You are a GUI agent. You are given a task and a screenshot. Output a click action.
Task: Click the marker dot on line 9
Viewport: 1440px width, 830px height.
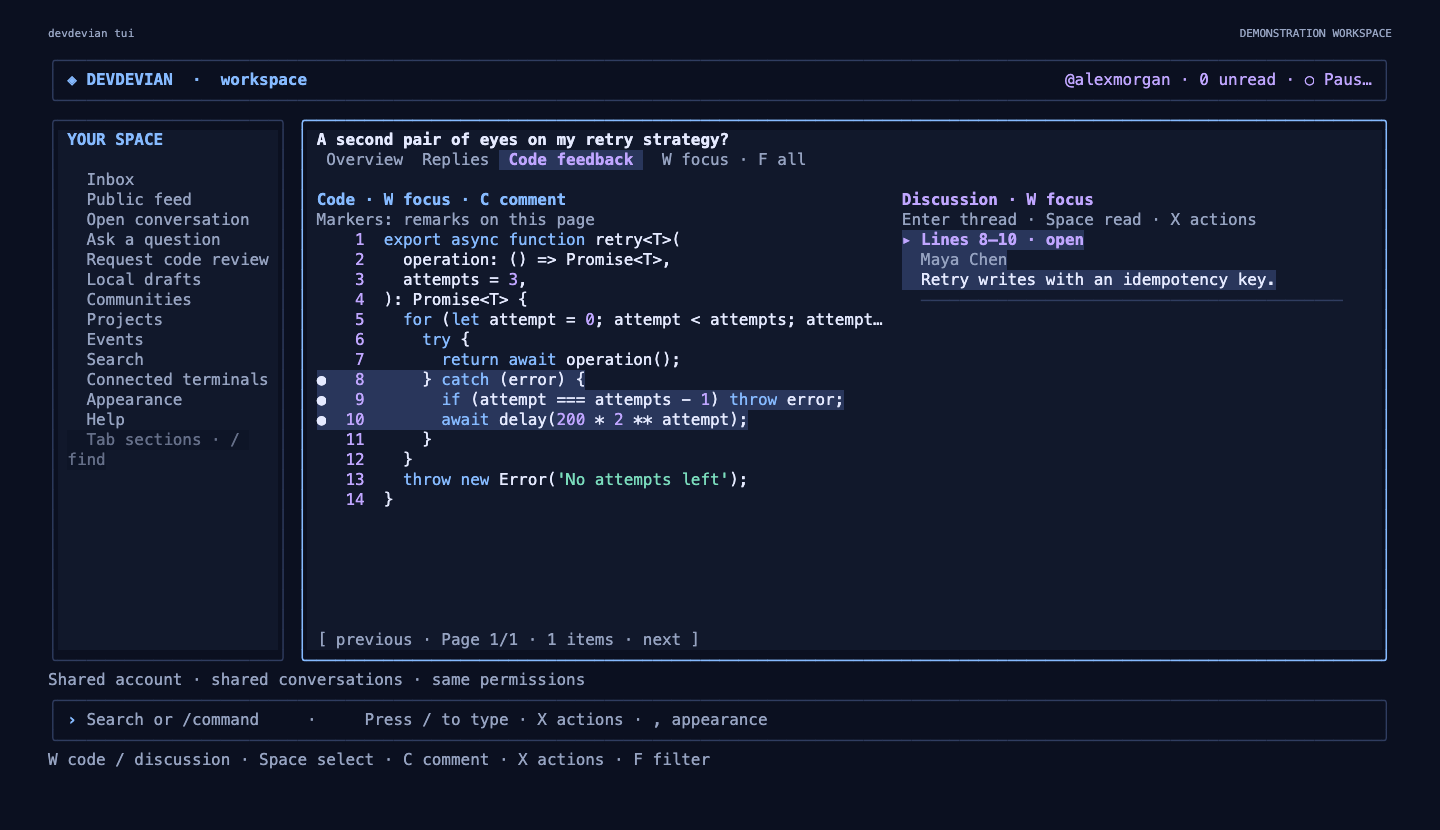tap(322, 400)
